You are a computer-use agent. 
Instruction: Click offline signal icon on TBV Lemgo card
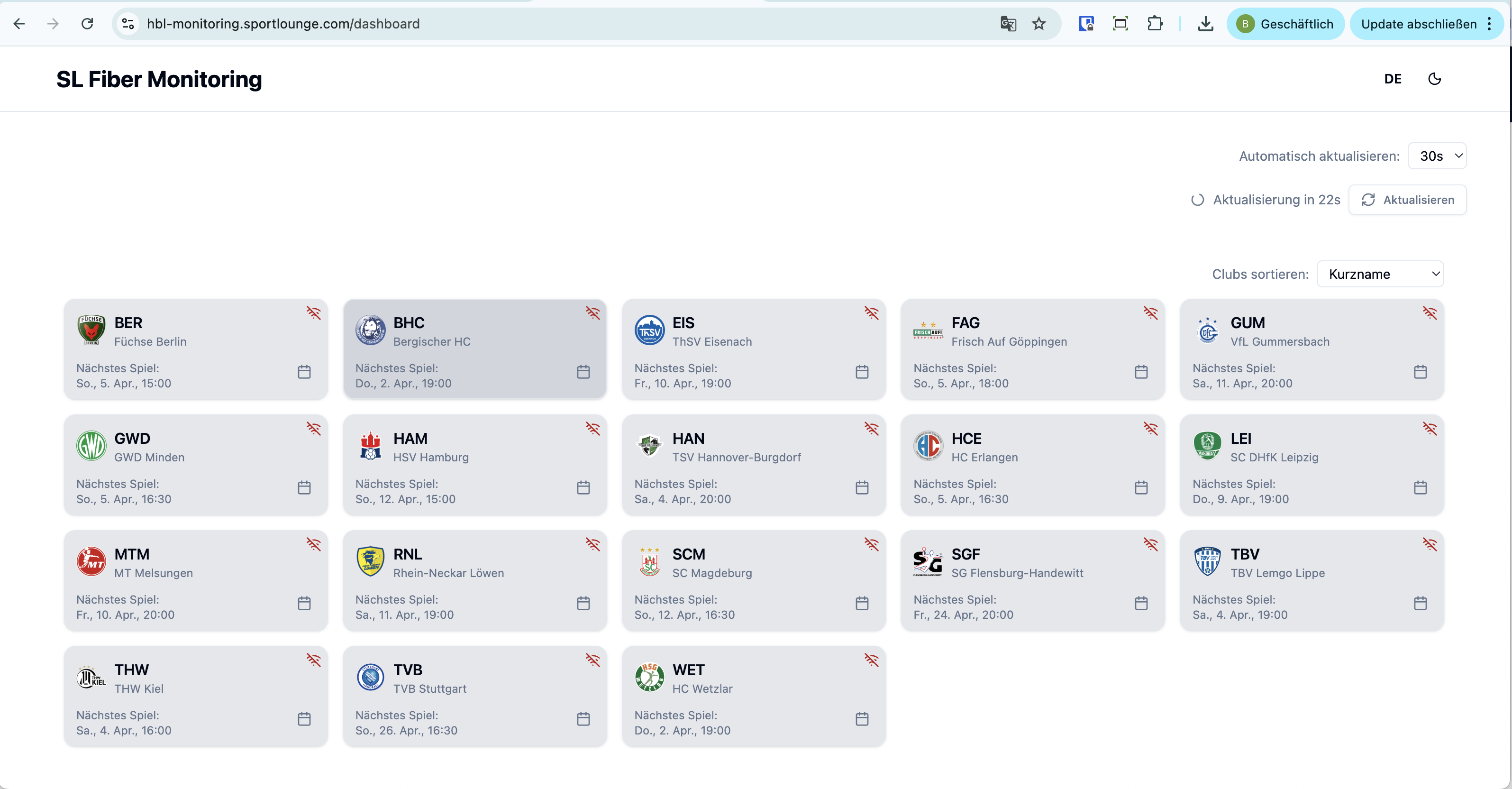1429,544
